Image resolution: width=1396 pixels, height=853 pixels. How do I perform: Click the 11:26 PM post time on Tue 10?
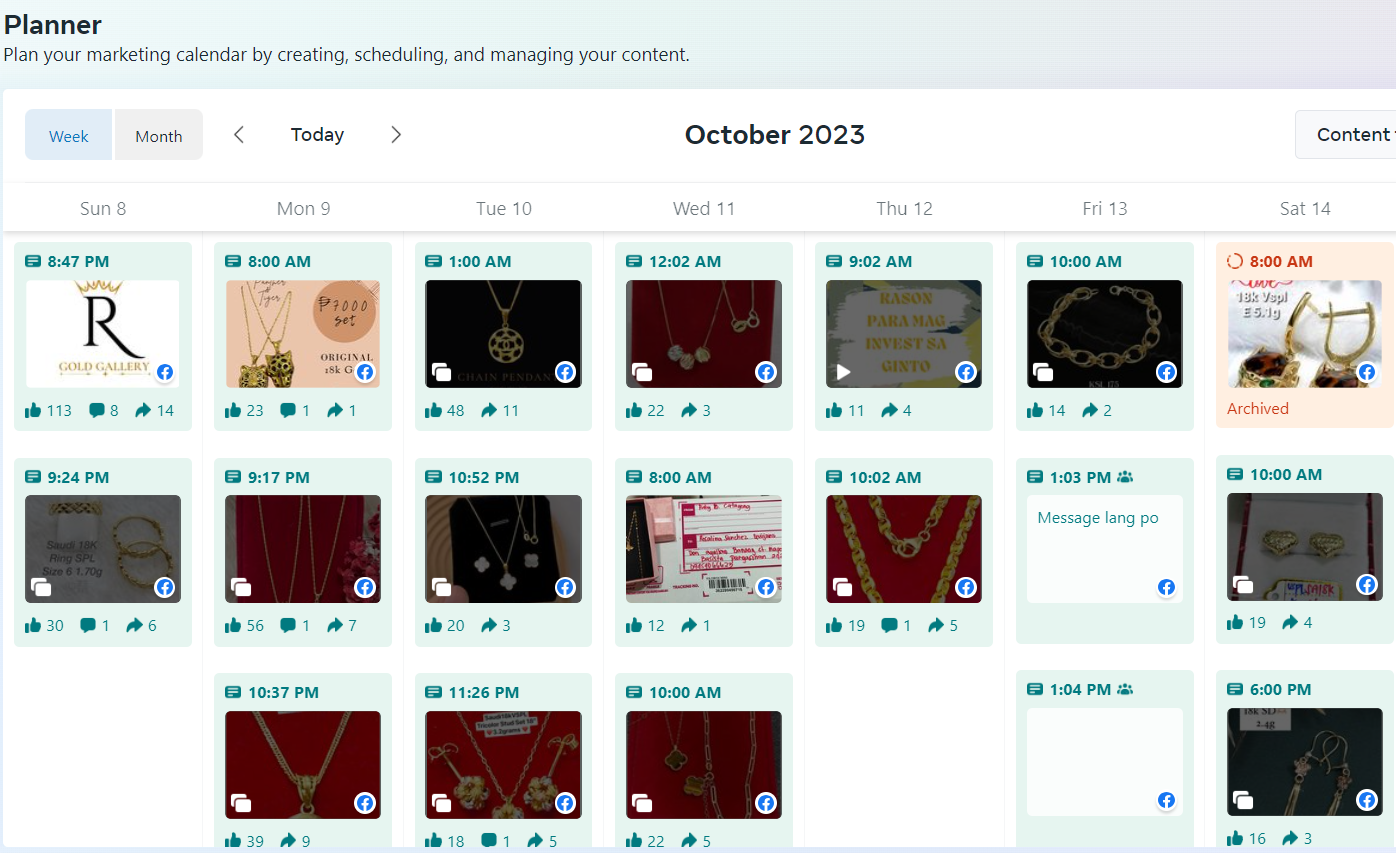coord(484,692)
